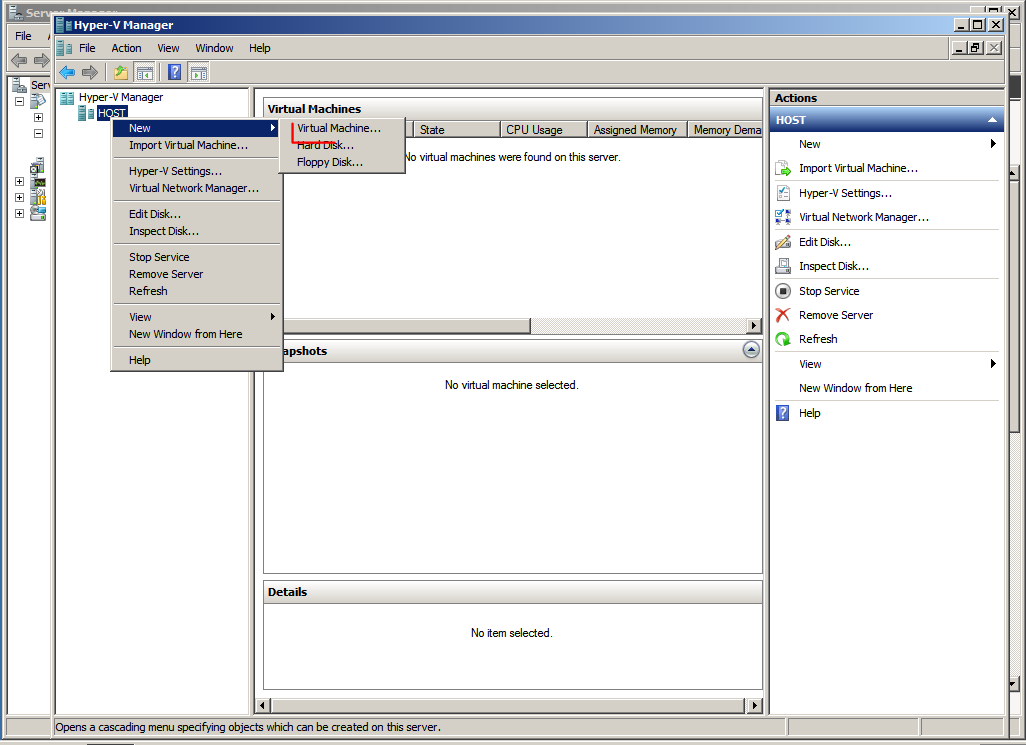The height and width of the screenshot is (745, 1026).
Task: Expand the New entry in context menu
Action: coord(196,128)
